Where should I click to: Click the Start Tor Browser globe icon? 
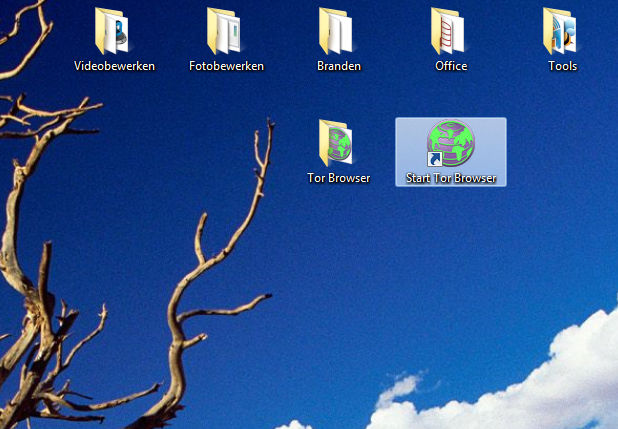coord(451,142)
